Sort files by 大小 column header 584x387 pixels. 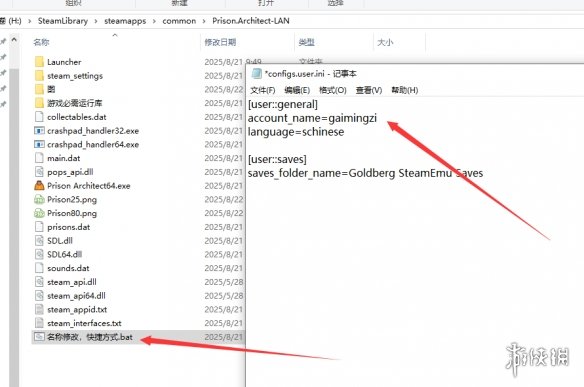(385, 42)
